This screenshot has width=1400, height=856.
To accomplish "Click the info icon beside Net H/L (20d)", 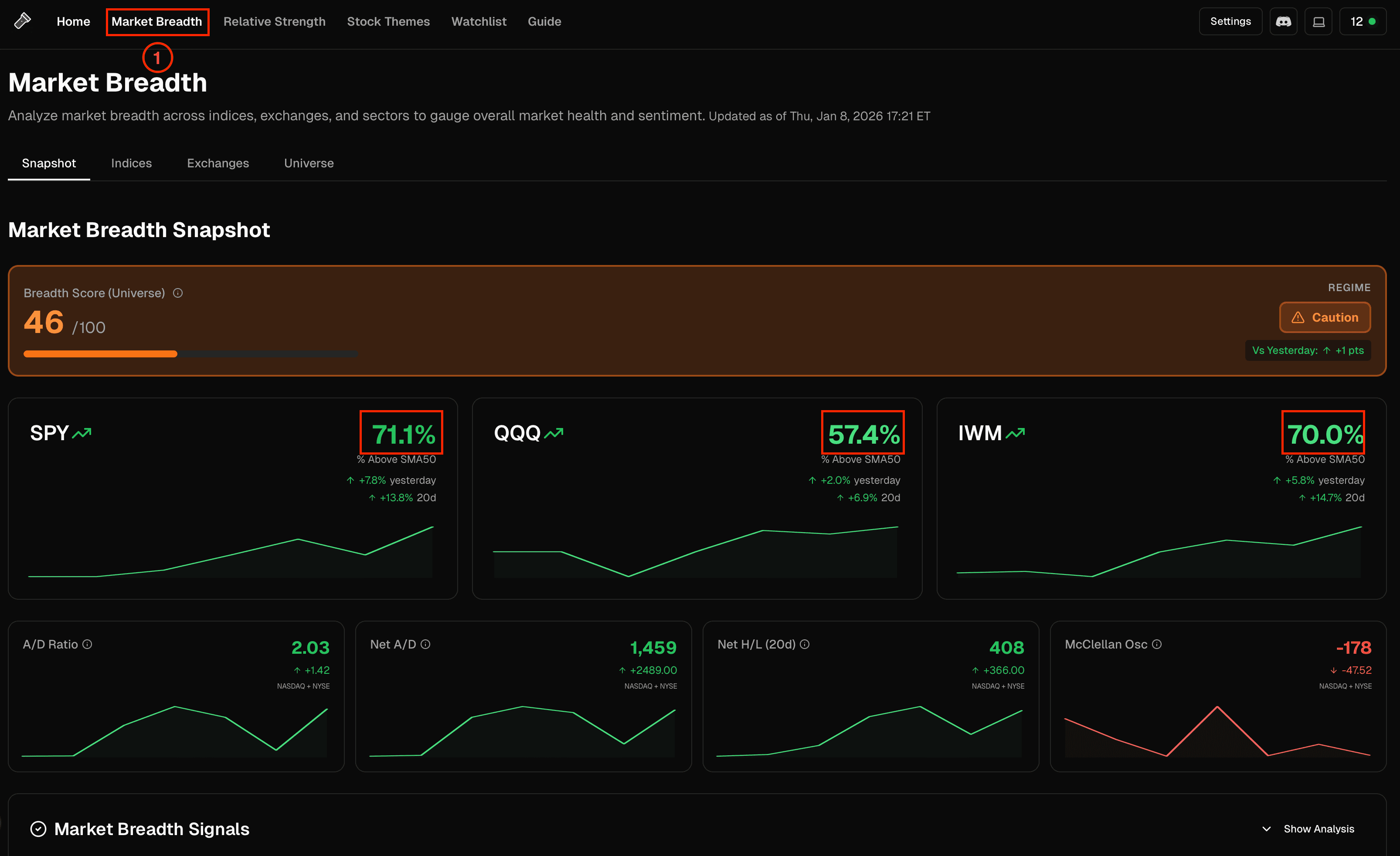I will coord(805,644).
